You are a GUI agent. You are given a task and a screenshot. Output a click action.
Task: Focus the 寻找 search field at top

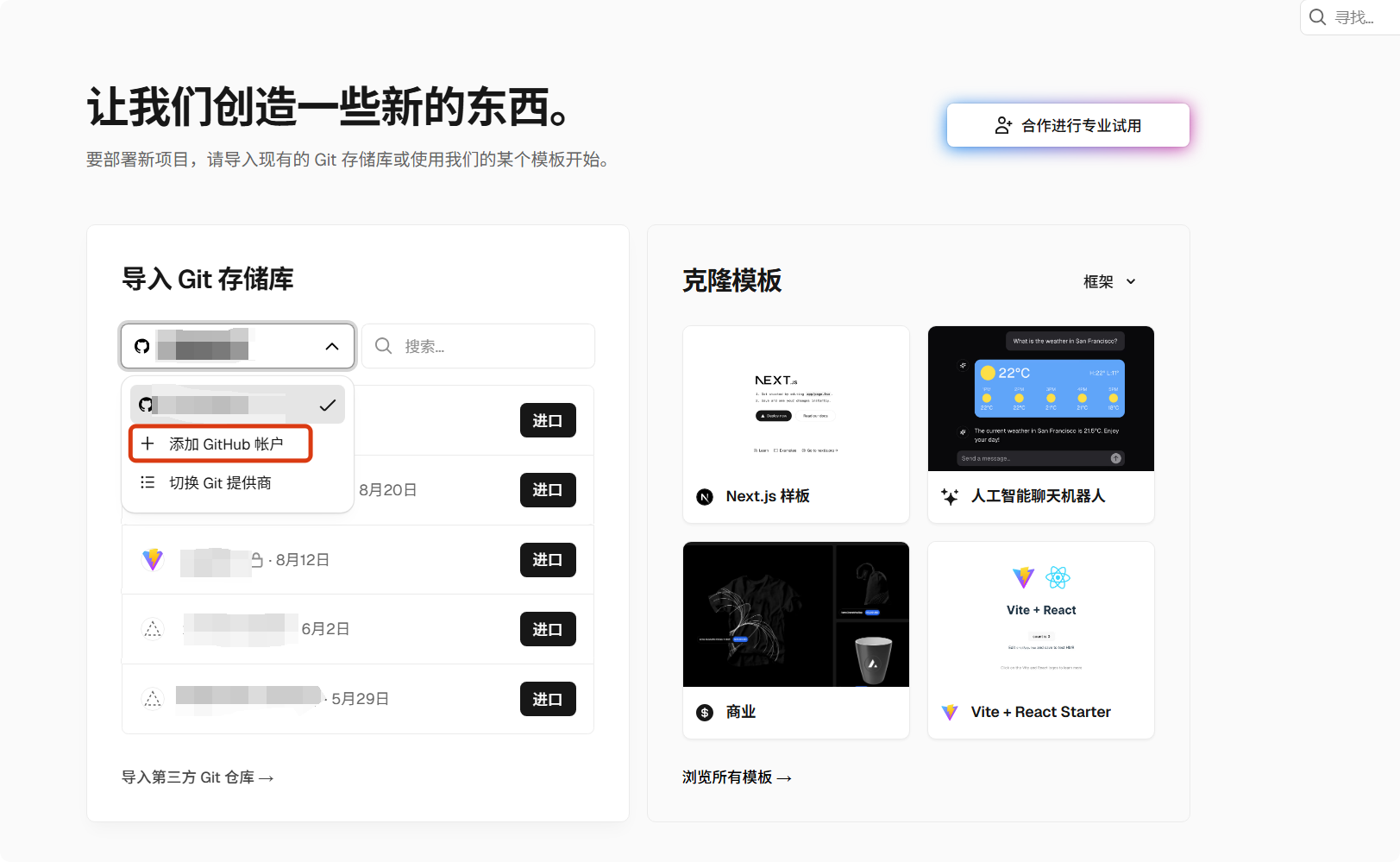point(1350,17)
